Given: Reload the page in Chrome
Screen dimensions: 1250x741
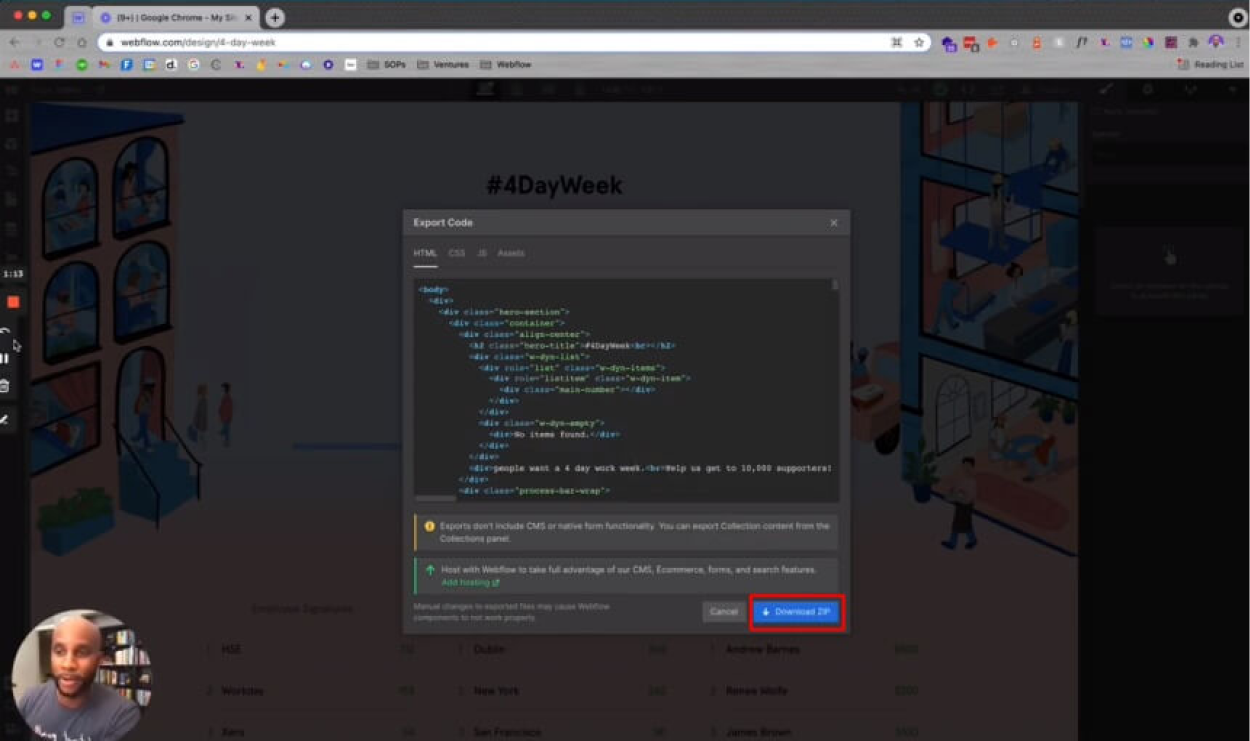Looking at the screenshot, I should (59, 43).
